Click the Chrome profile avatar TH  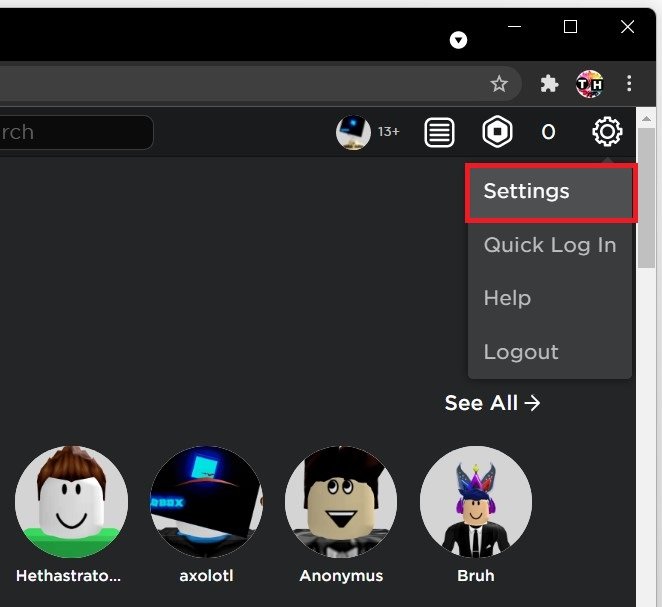[589, 84]
